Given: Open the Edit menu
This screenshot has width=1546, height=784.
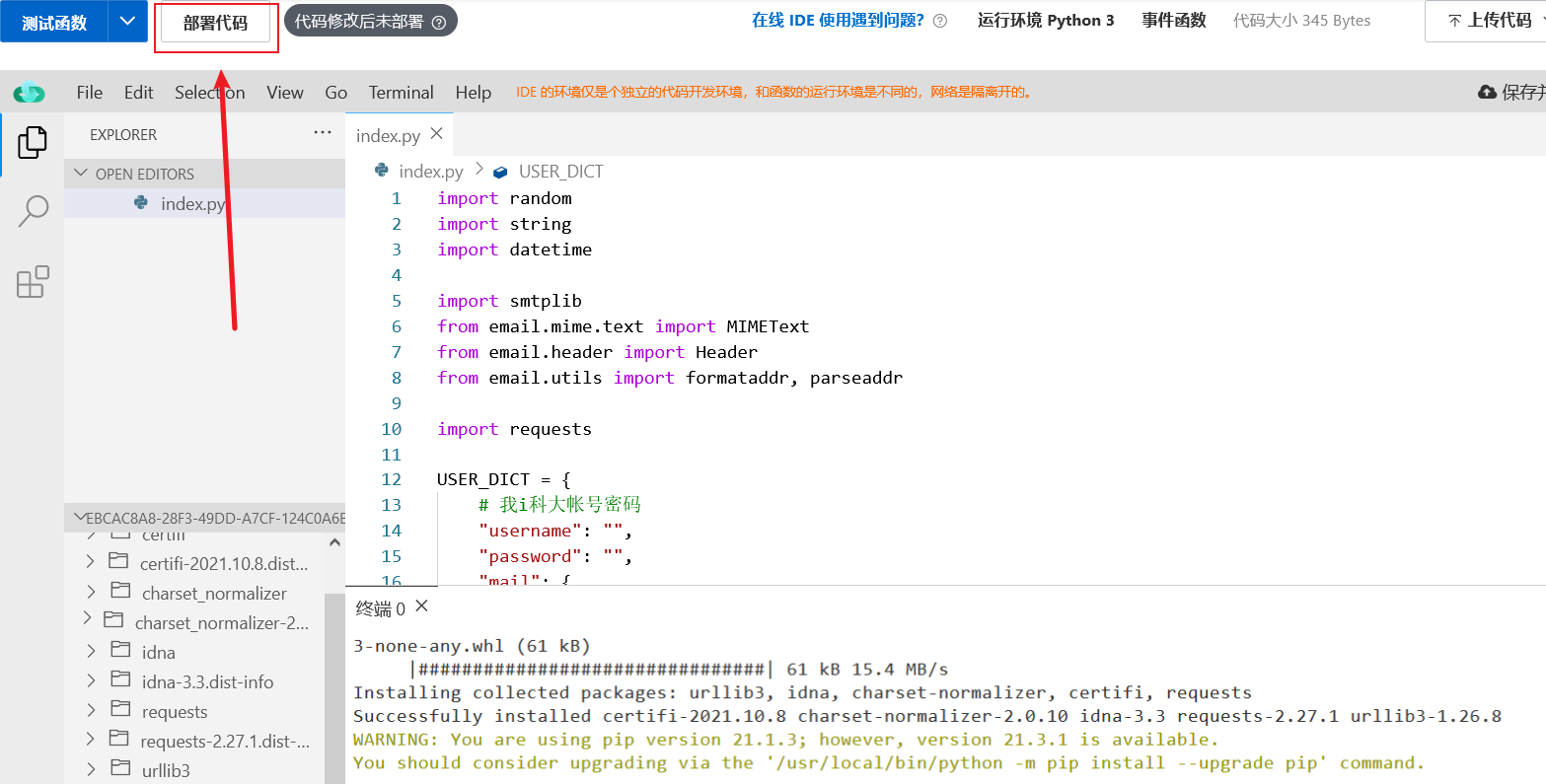Looking at the screenshot, I should point(138,93).
